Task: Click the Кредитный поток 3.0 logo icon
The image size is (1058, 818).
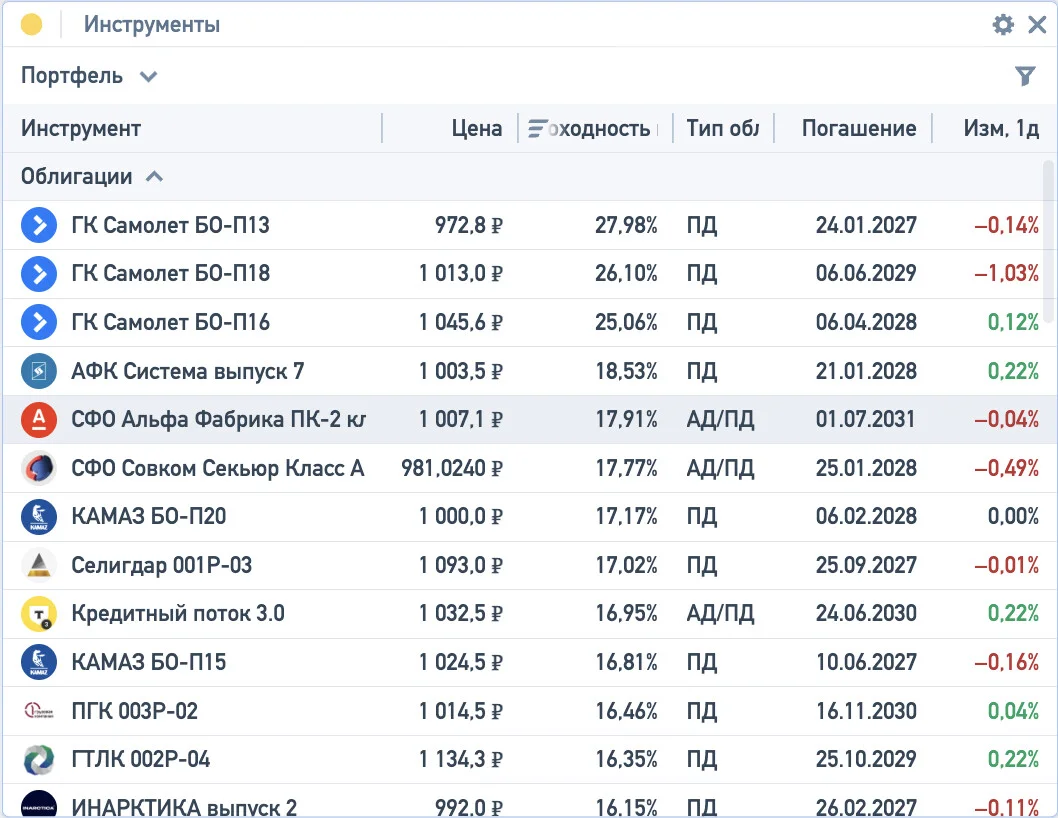Action: (38, 614)
